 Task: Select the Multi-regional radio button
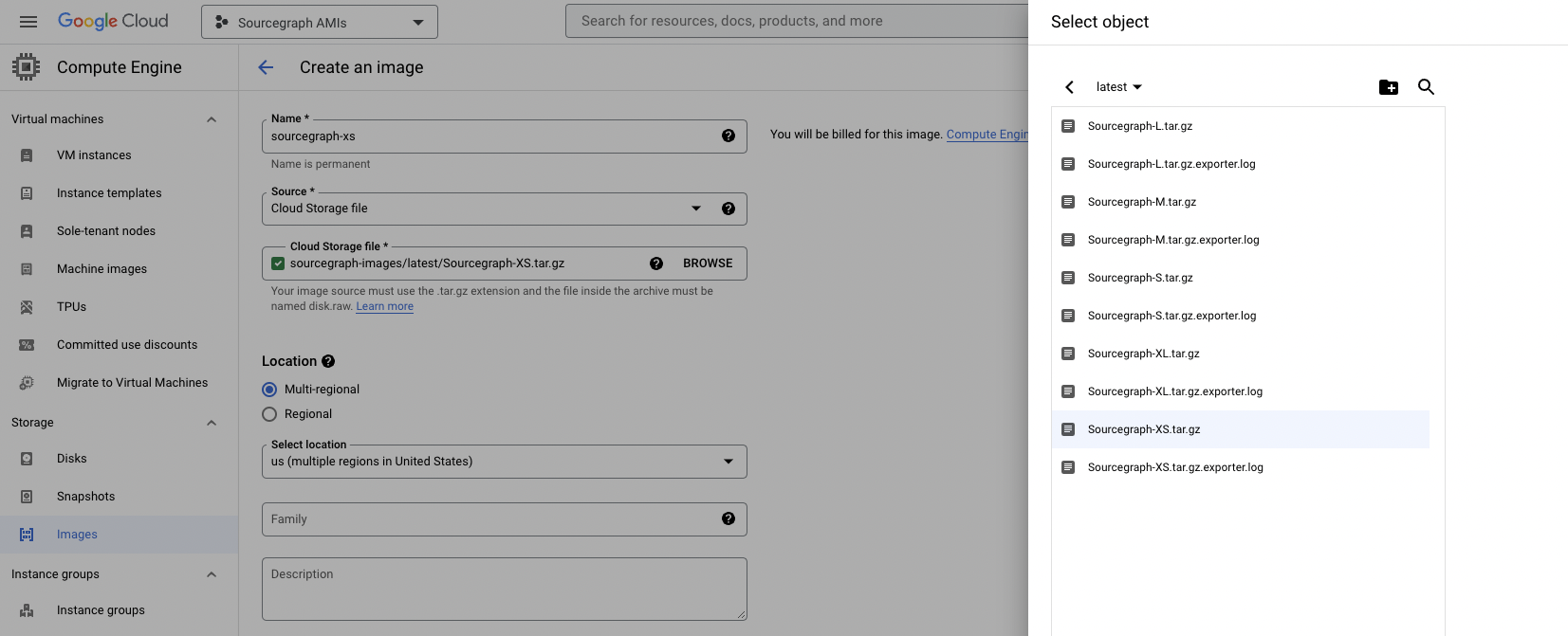click(269, 390)
